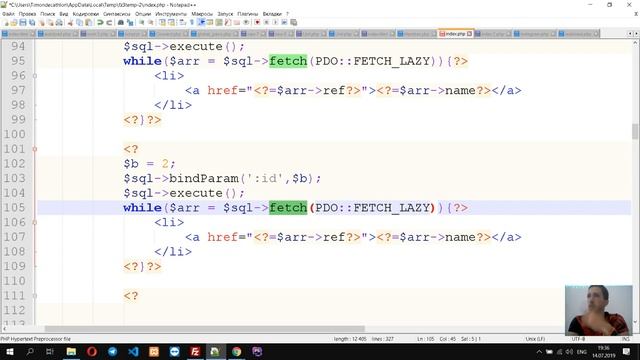640x360 pixels.
Task: Open FileZilla from taskbar
Action: 195,352
